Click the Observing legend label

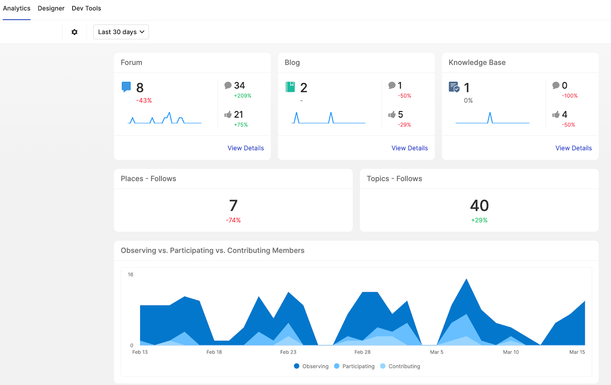coord(315,366)
